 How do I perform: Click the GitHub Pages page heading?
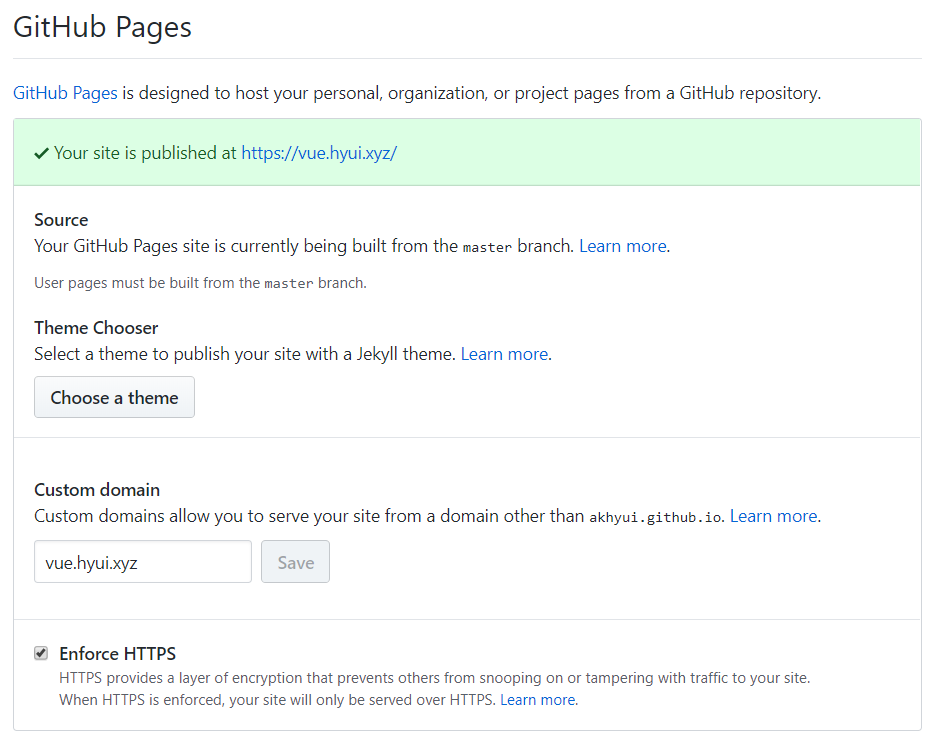tap(101, 27)
